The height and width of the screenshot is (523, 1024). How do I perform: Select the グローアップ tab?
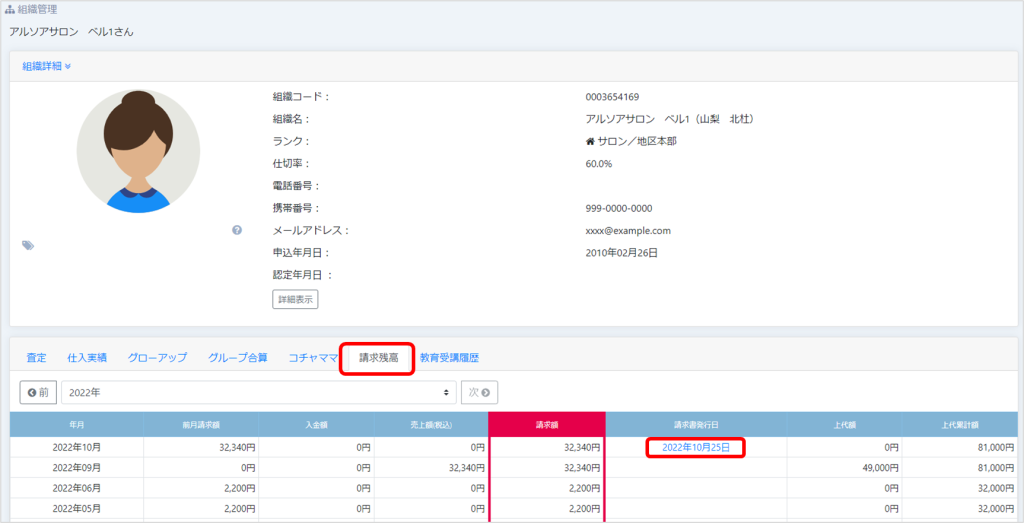point(157,358)
